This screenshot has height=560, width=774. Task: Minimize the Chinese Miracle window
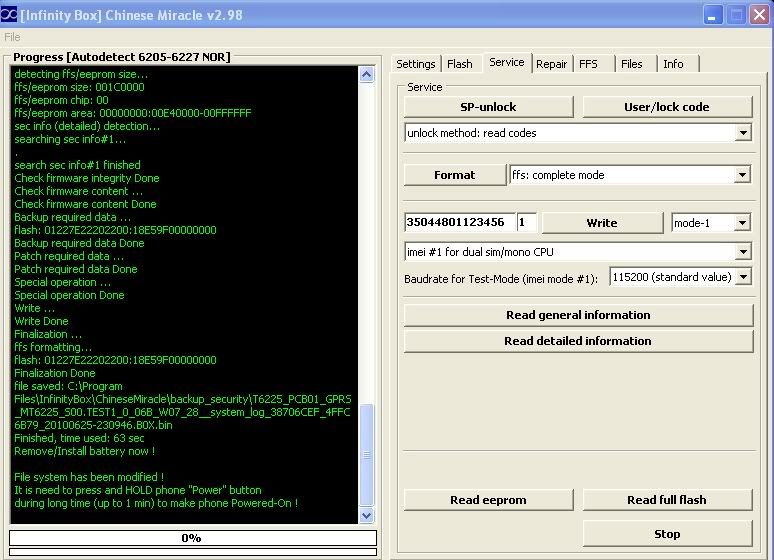pos(712,15)
